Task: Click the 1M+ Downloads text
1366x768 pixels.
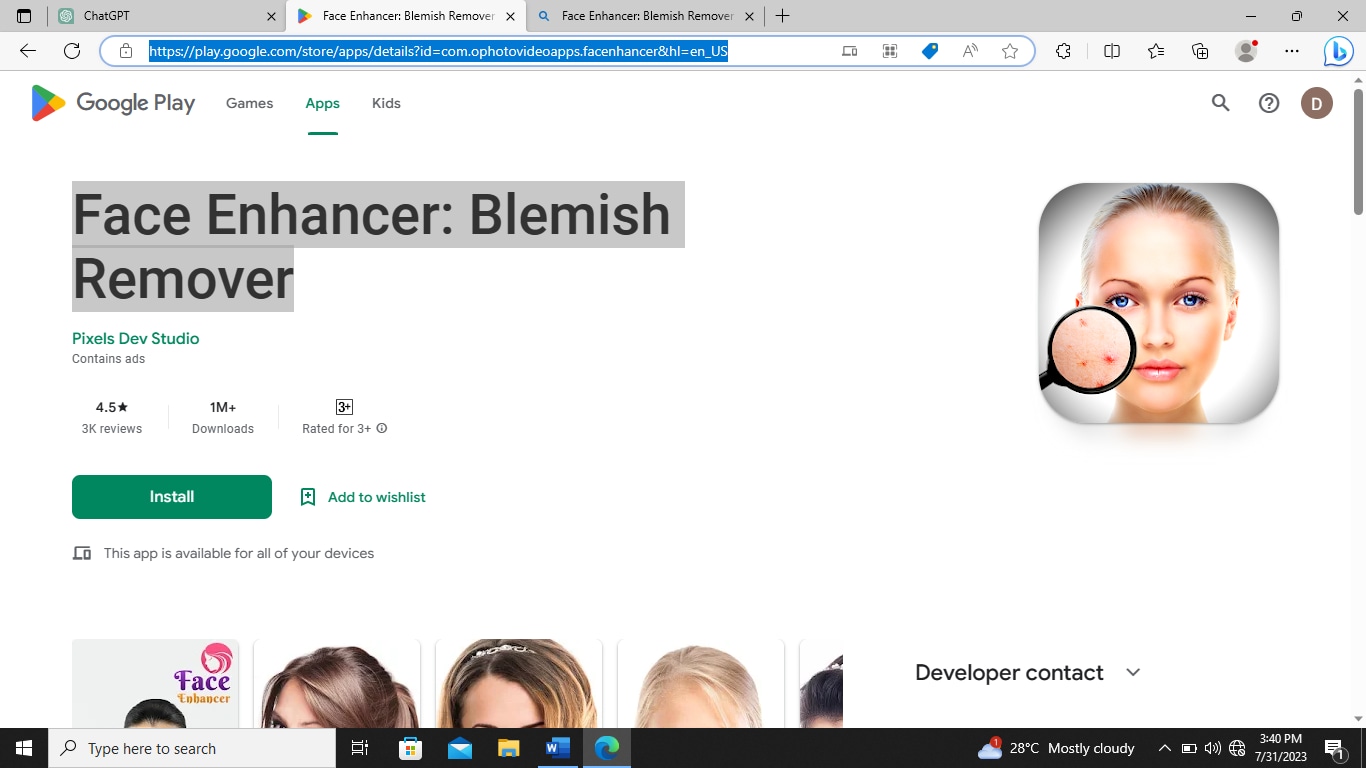Action: click(x=223, y=418)
